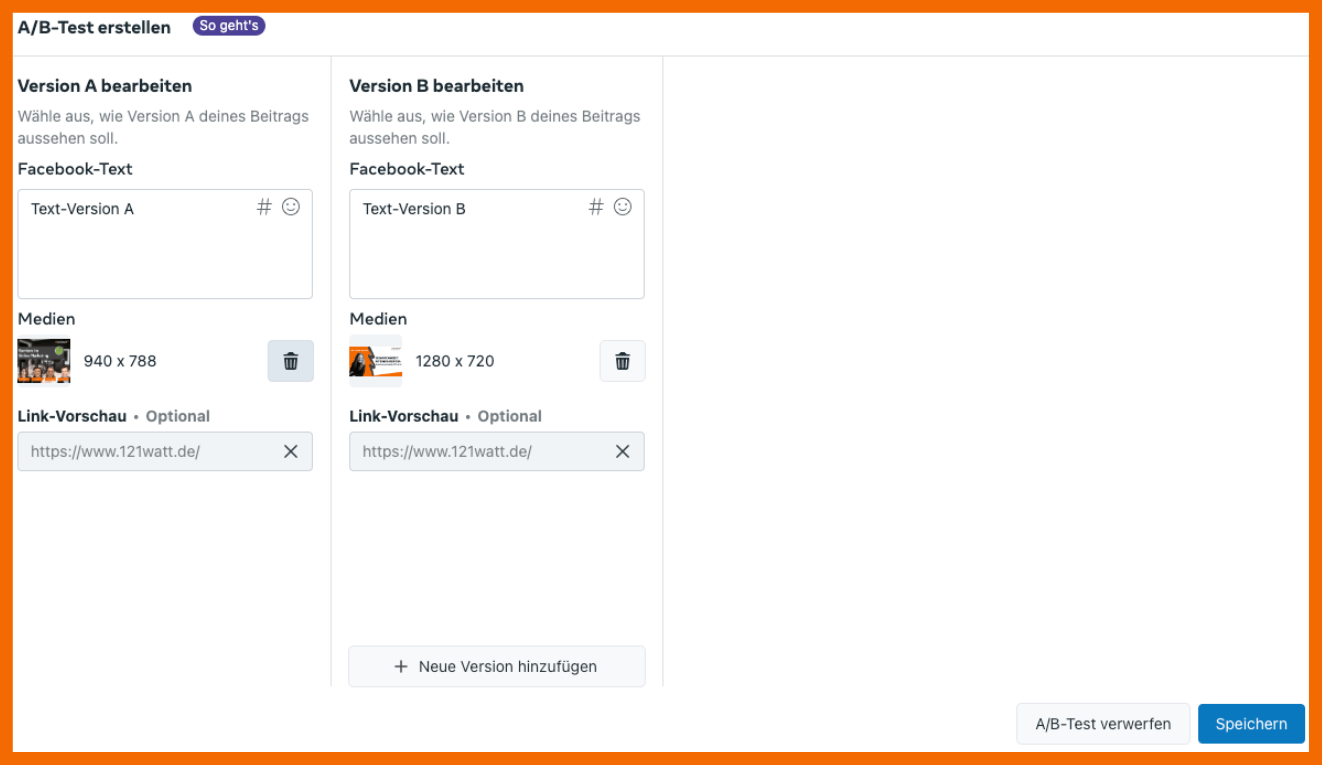Delete the 940 x 788 media
The image size is (1322, 768).
[291, 361]
